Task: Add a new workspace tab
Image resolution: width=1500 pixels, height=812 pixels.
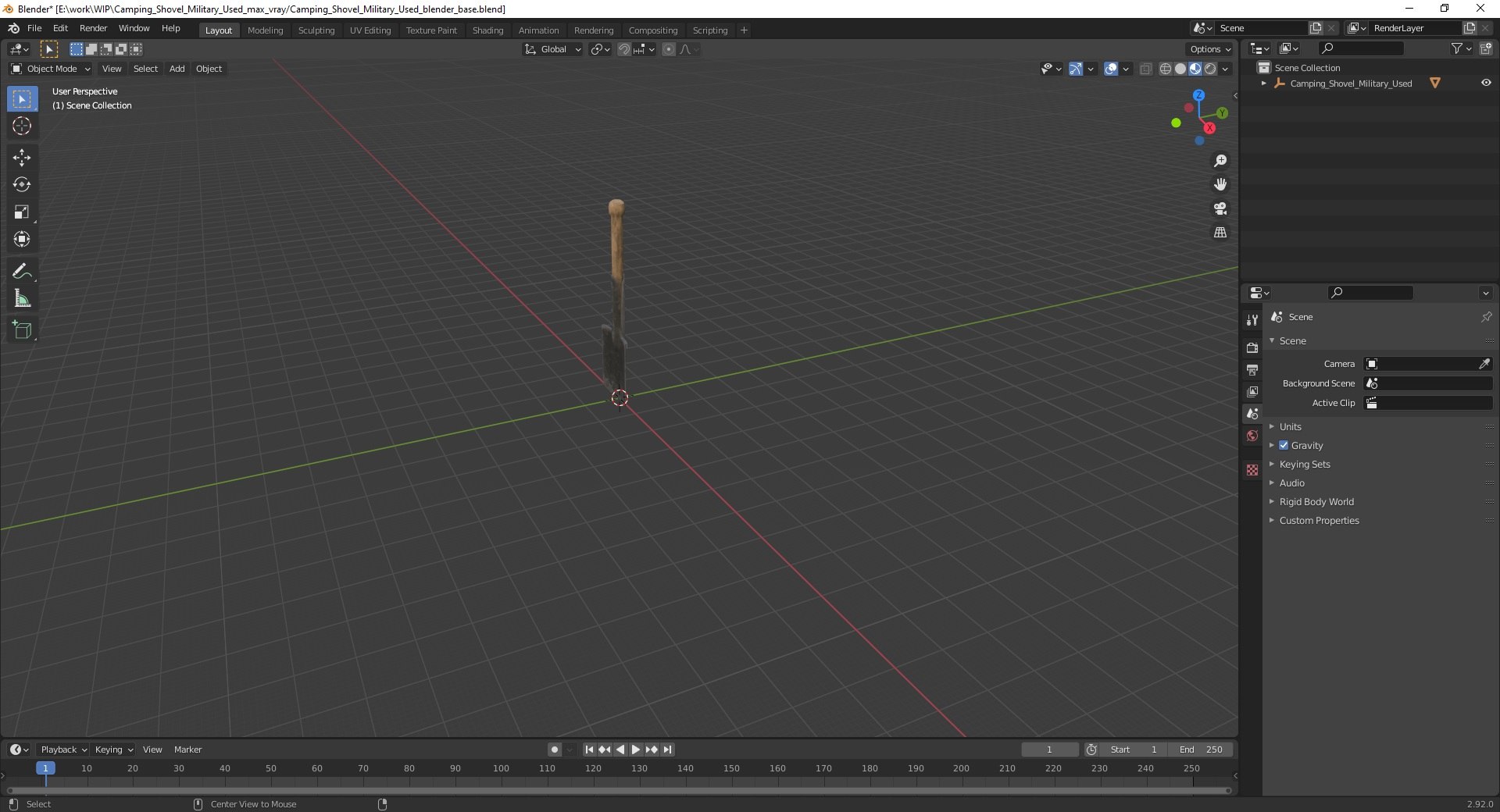Action: (744, 30)
